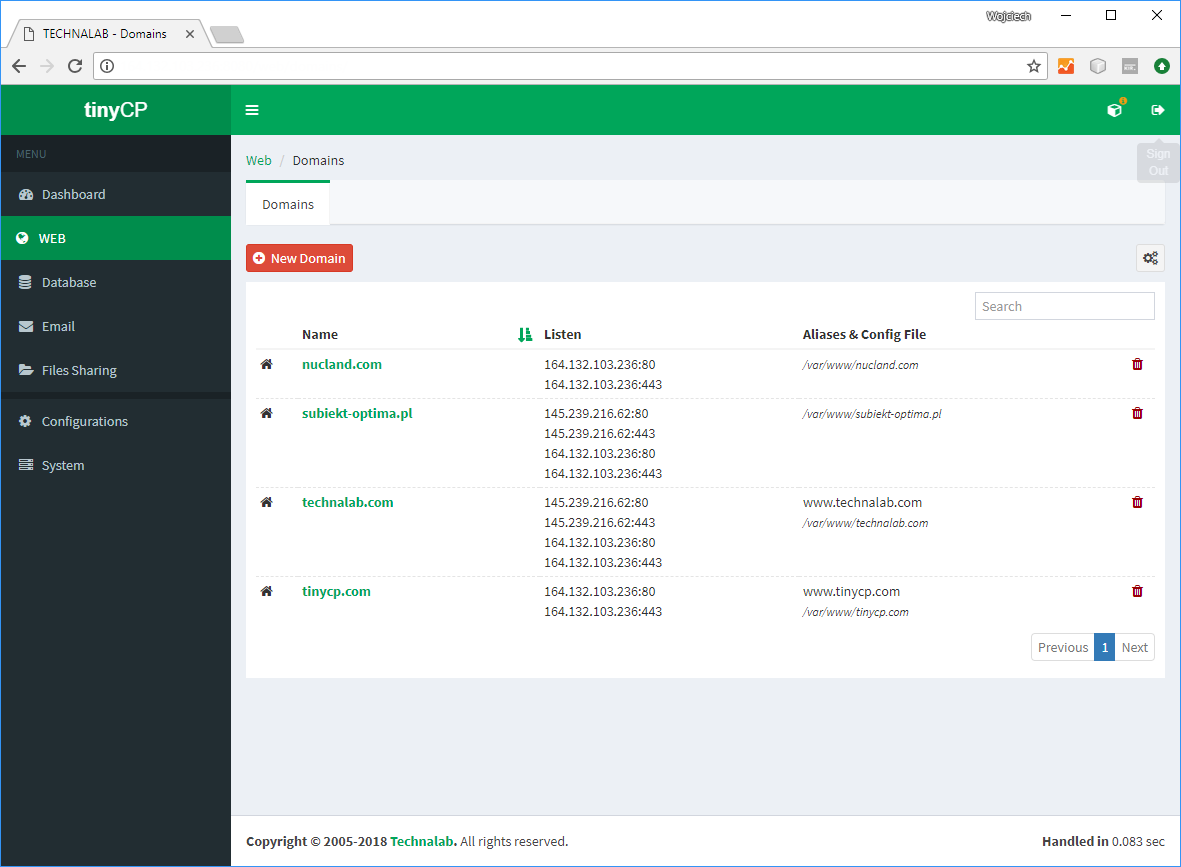Click the home icon beside subiekt-optima.pl
Image resolution: width=1181 pixels, height=867 pixels.
pos(267,414)
